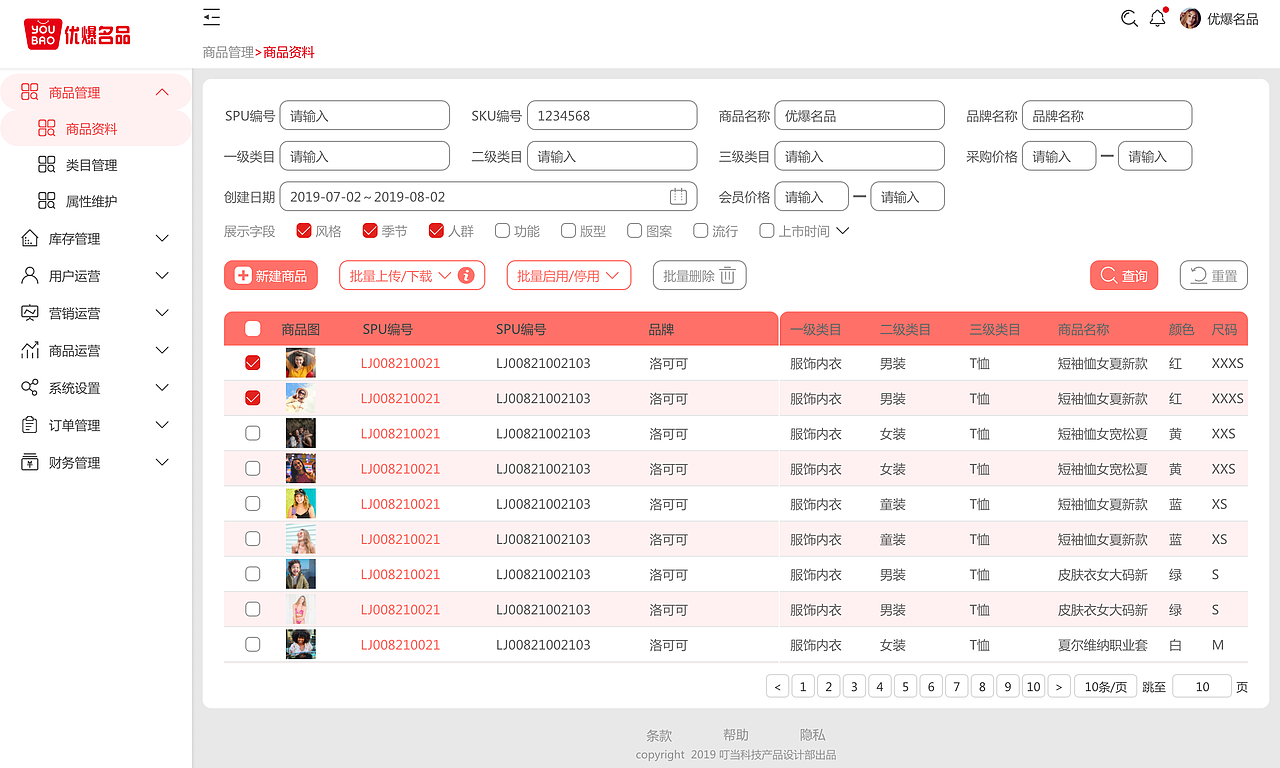The width and height of the screenshot is (1280, 768).
Task: Tick the checkbox on the 夏尔维纳职业套 row
Action: click(253, 644)
